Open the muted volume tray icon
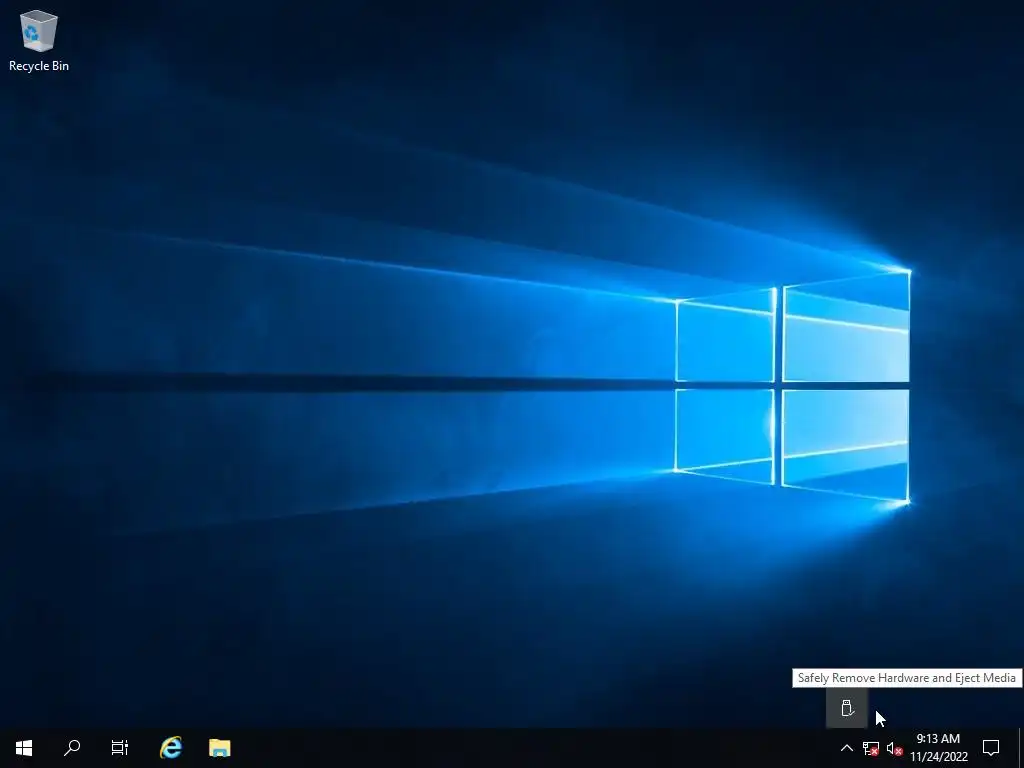 (894, 748)
